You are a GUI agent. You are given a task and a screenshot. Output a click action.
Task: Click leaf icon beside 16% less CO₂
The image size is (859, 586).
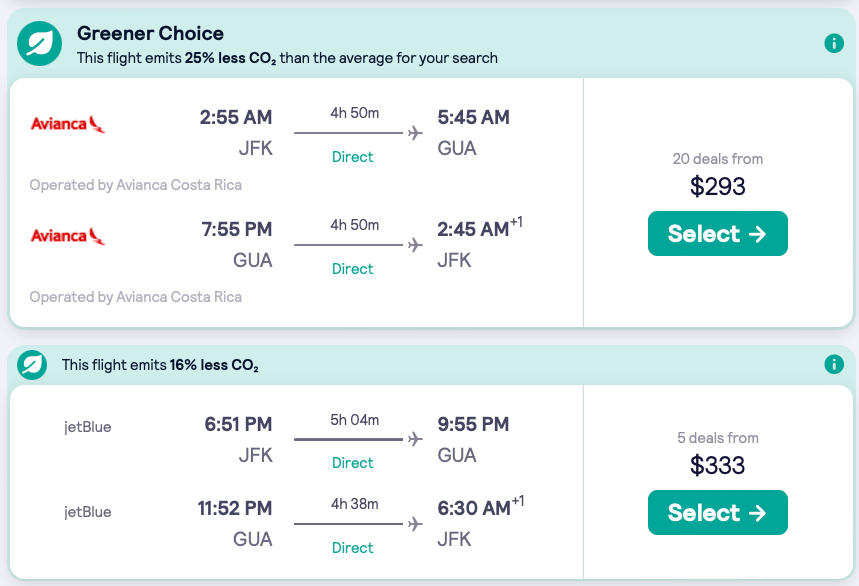coord(32,365)
